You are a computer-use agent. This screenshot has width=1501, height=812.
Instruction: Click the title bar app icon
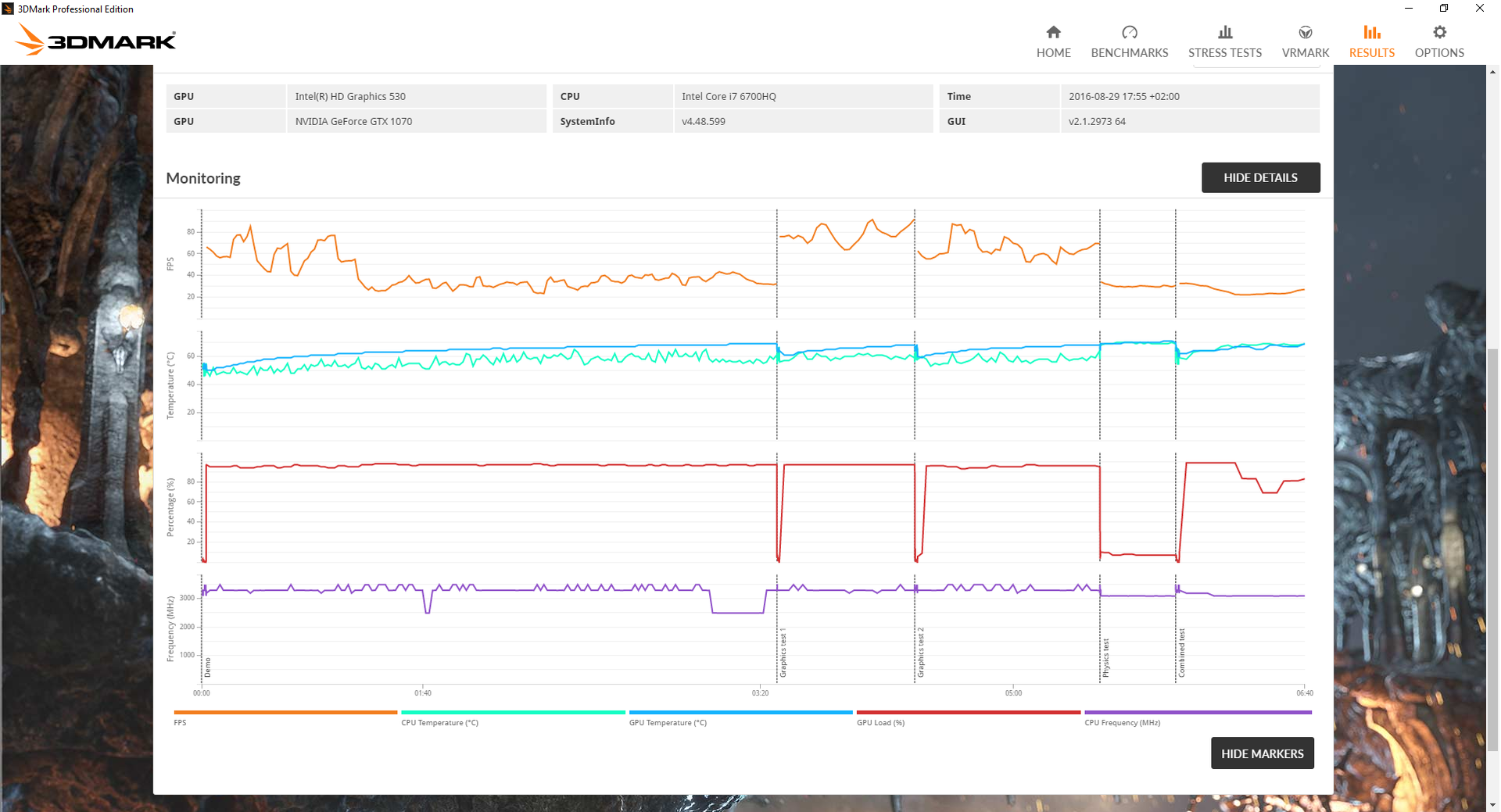click(x=8, y=9)
